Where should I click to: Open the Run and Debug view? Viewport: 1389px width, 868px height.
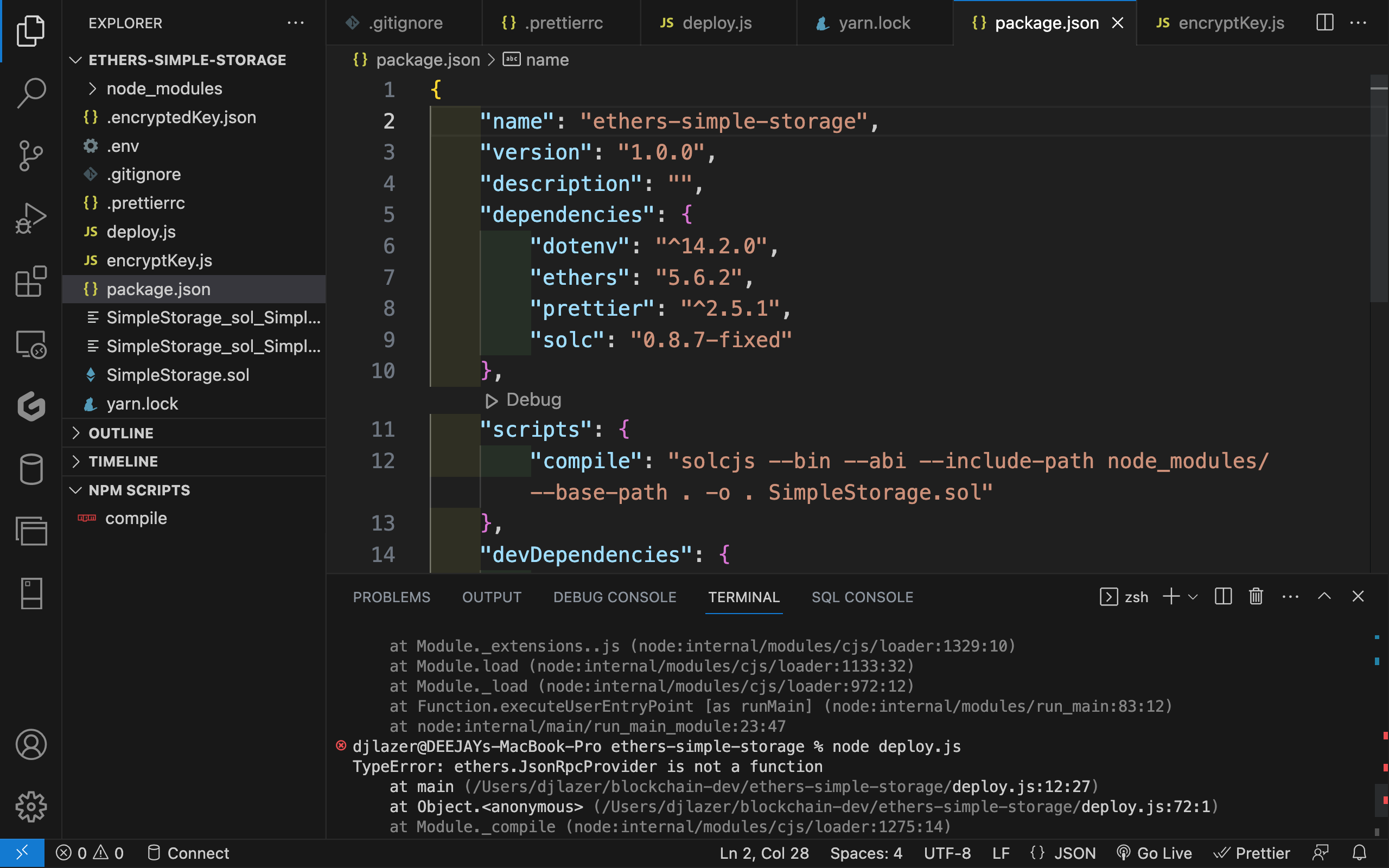pyautogui.click(x=31, y=218)
